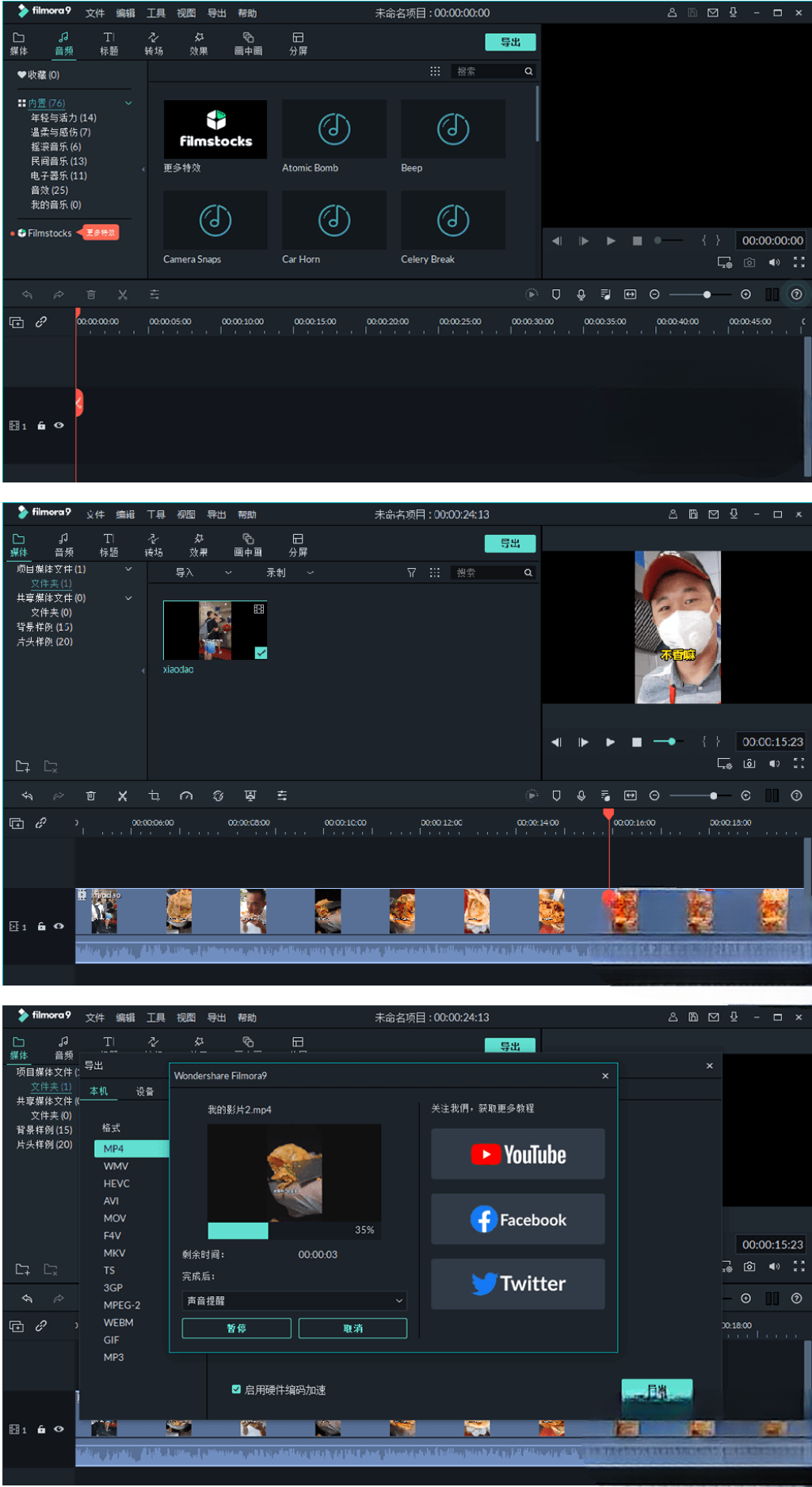This screenshot has width=812, height=1487.
Task: Open the Facebook link in the export dialog
Action: 518,1219
